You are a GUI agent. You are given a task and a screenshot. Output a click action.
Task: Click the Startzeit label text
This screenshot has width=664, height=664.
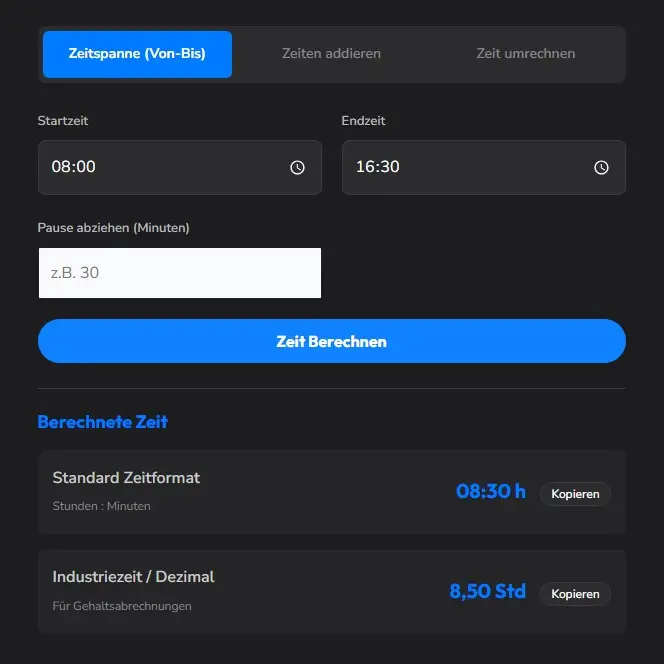pos(63,121)
